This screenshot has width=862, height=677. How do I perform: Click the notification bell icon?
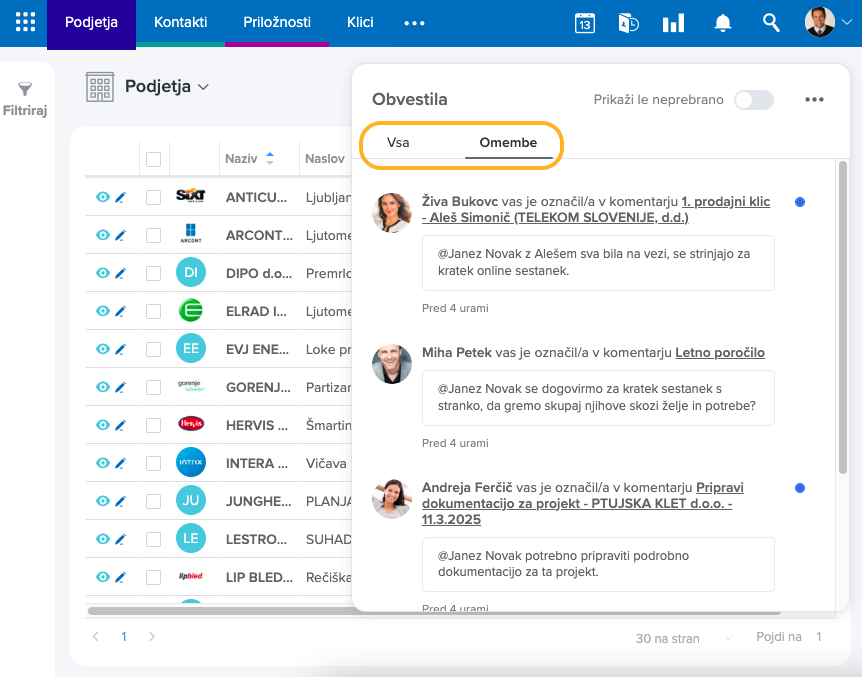click(x=722, y=23)
